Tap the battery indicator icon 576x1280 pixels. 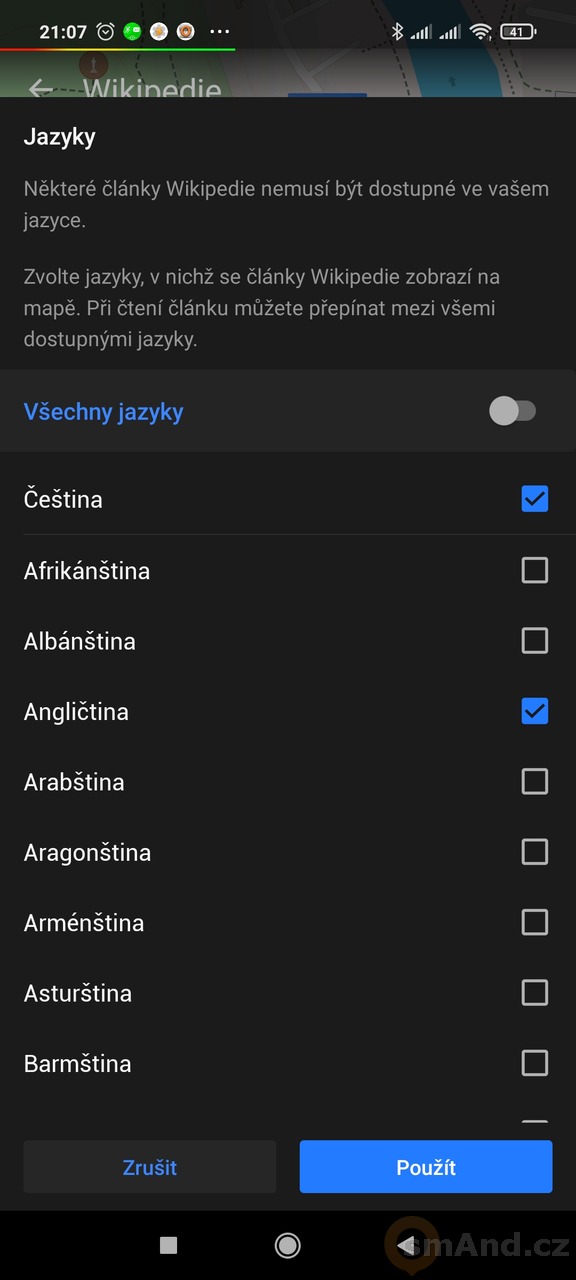coord(518,31)
